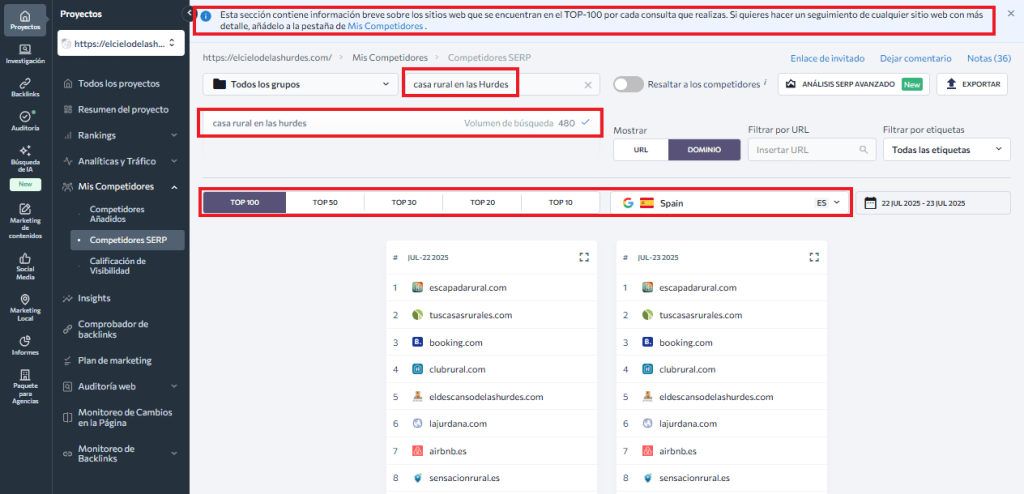Viewport: 1024px width, 494px height.
Task: Open Notas (36) link
Action: [989, 58]
